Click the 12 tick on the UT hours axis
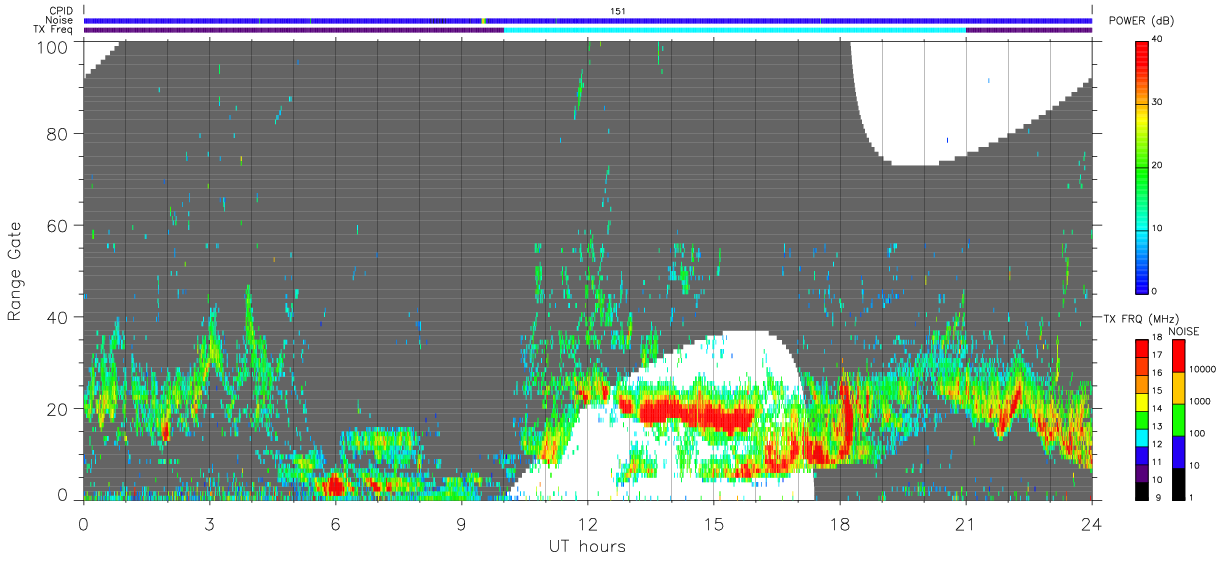This screenshot has height=567, width=1228. tap(588, 523)
